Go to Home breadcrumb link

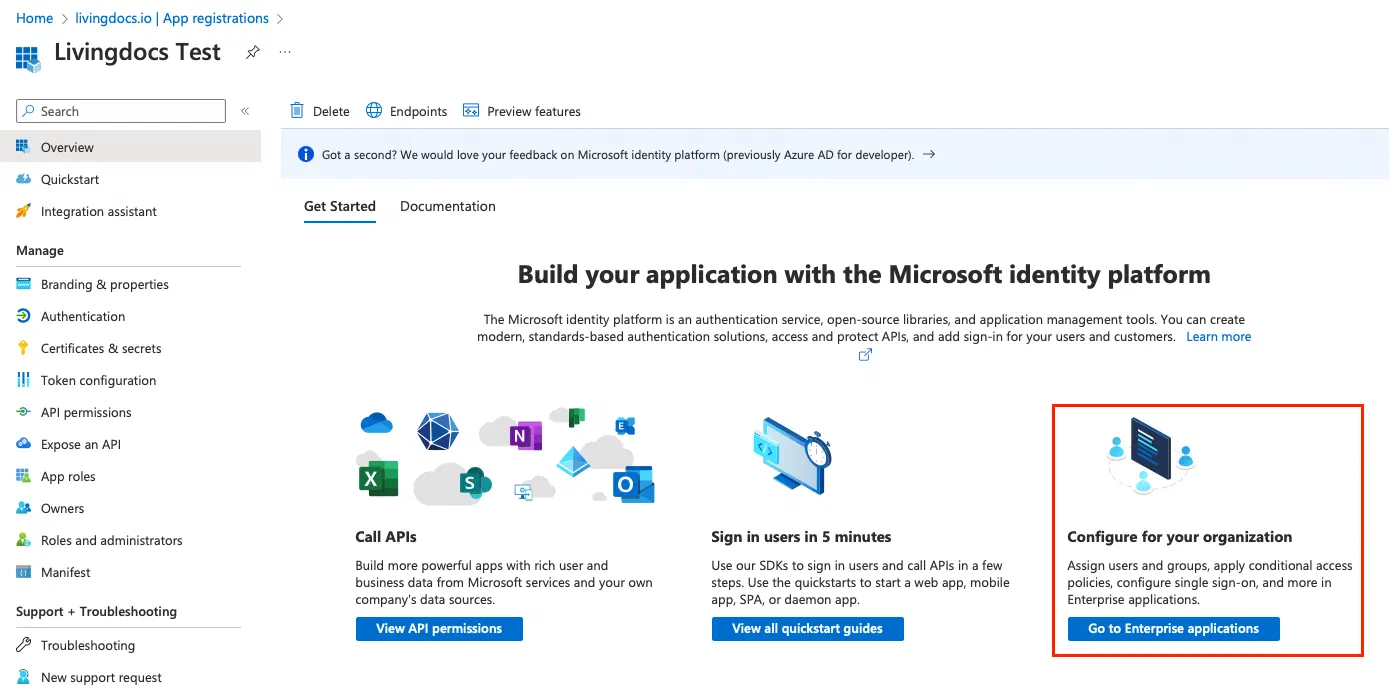35,18
